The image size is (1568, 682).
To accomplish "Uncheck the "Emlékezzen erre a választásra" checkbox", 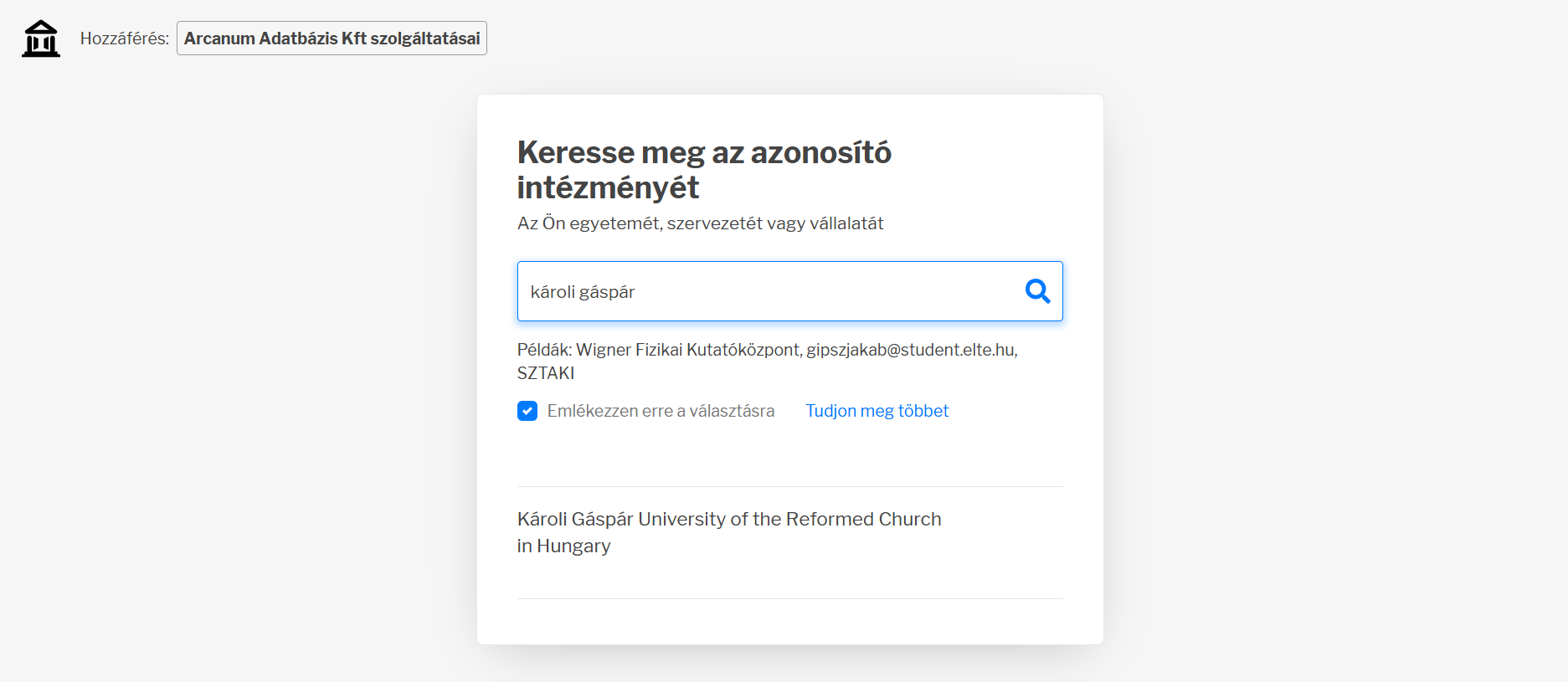I will 527,411.
